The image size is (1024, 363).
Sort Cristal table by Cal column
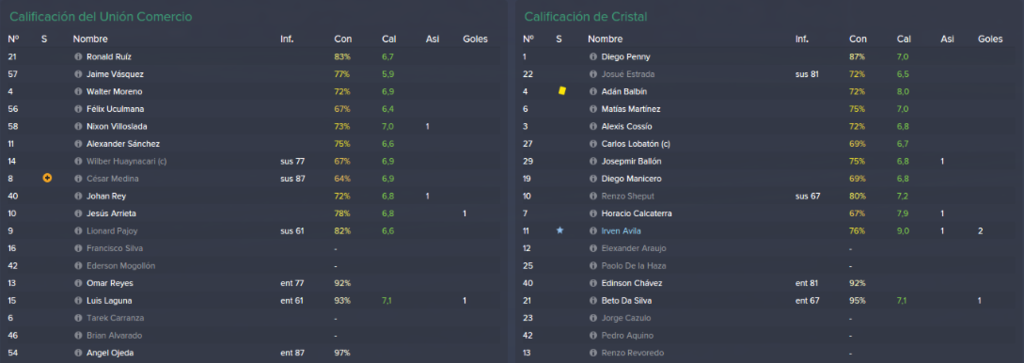904,39
